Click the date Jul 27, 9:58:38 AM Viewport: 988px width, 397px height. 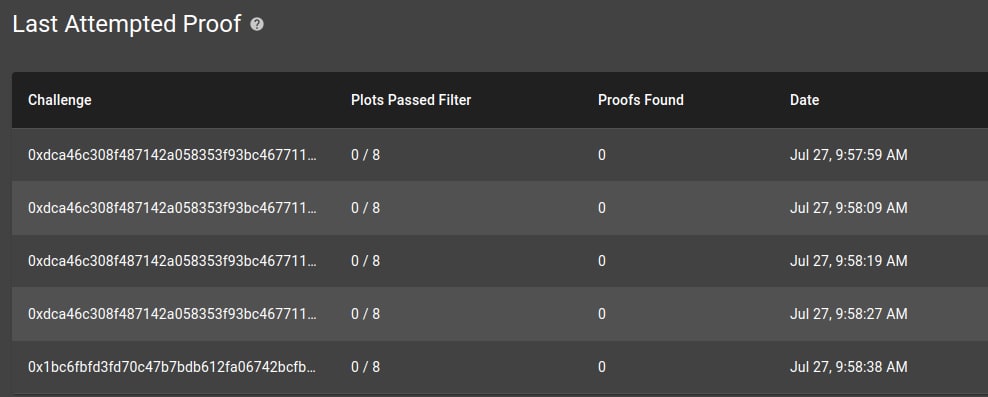[x=848, y=367]
